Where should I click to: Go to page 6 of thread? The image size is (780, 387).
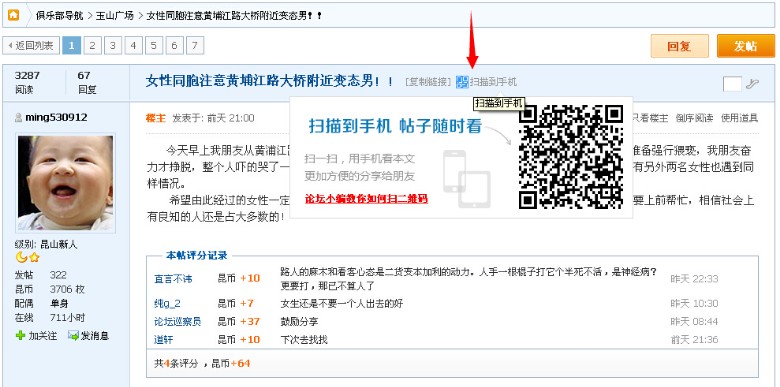174,46
